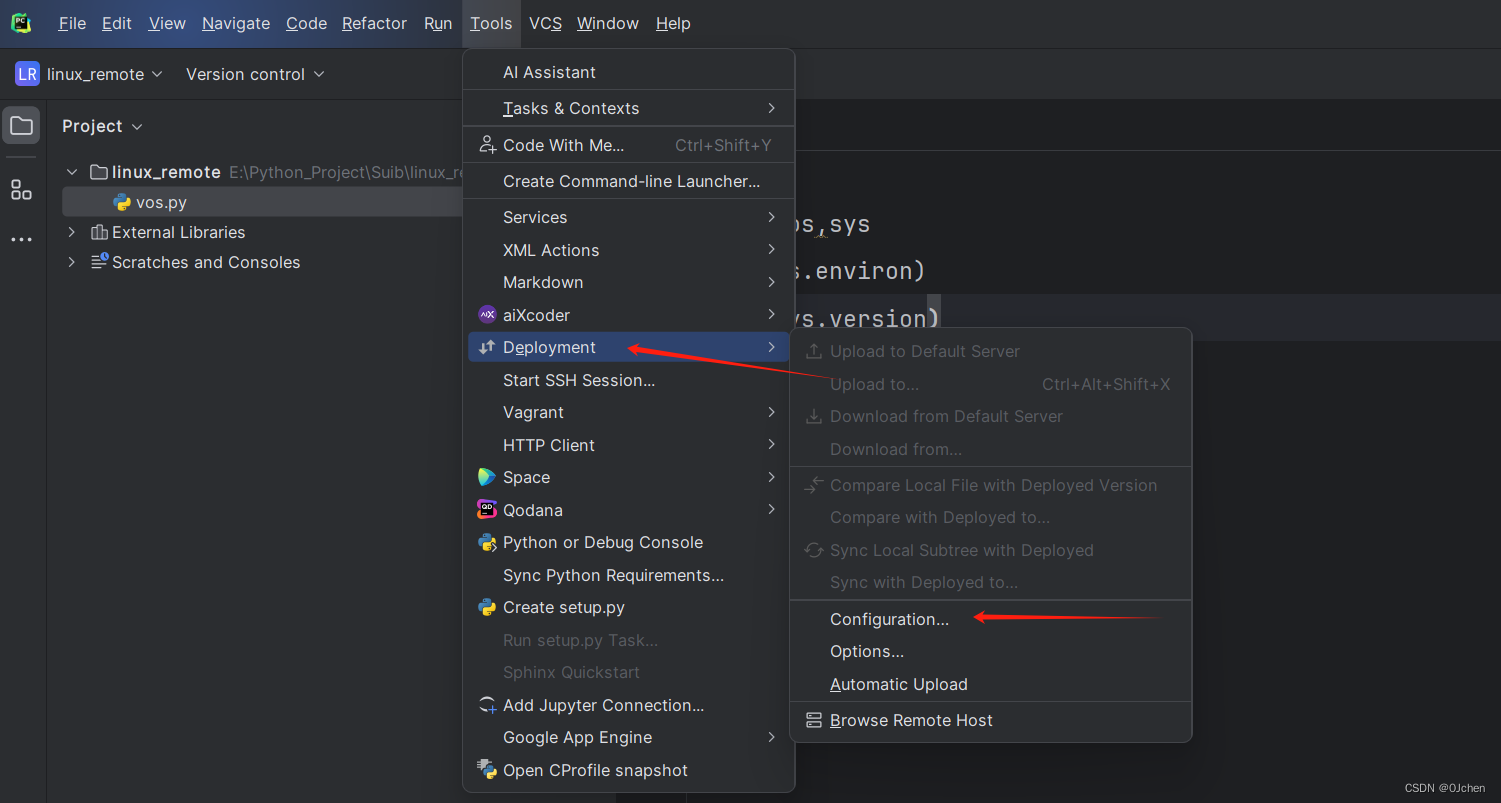Viewport: 1501px width, 803px height.
Task: Expand the Tasks & Contexts submenu arrow
Action: coord(771,108)
